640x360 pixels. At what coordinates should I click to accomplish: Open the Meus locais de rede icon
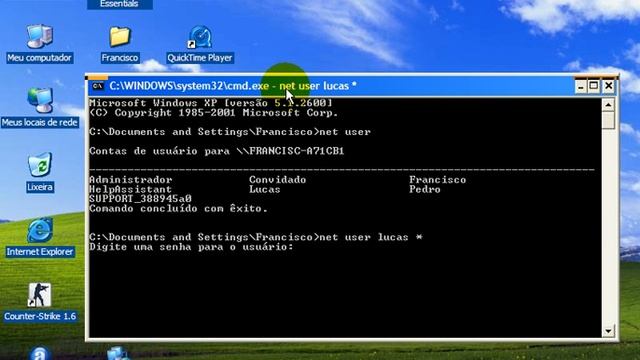click(x=40, y=108)
